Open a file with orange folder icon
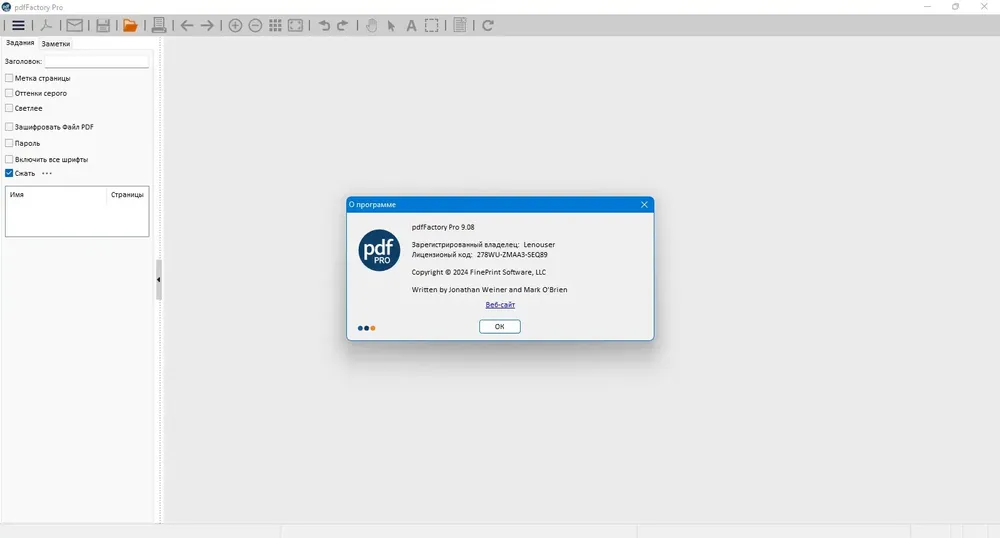This screenshot has height=538, width=1000. tap(130, 25)
